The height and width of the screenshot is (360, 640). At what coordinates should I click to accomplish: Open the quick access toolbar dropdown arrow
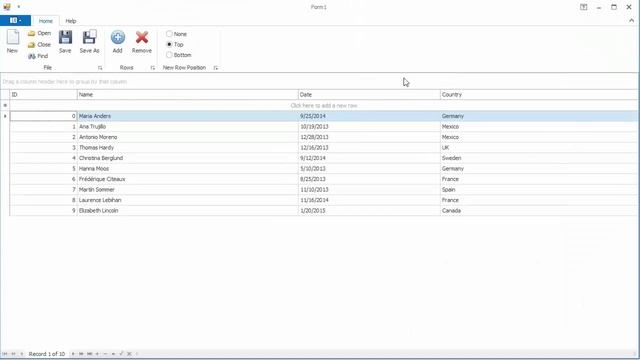click(x=19, y=7)
